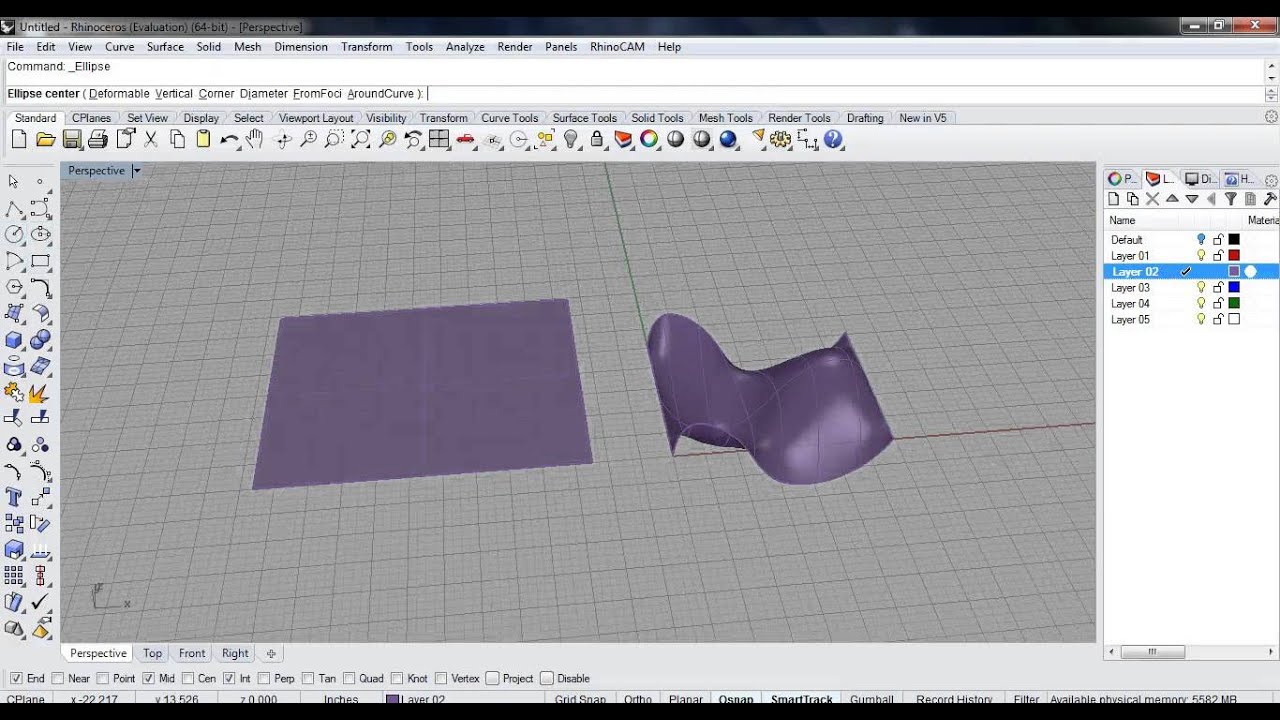Click the Print icon in the toolbar
Image resolution: width=1280 pixels, height=720 pixels.
pos(98,140)
